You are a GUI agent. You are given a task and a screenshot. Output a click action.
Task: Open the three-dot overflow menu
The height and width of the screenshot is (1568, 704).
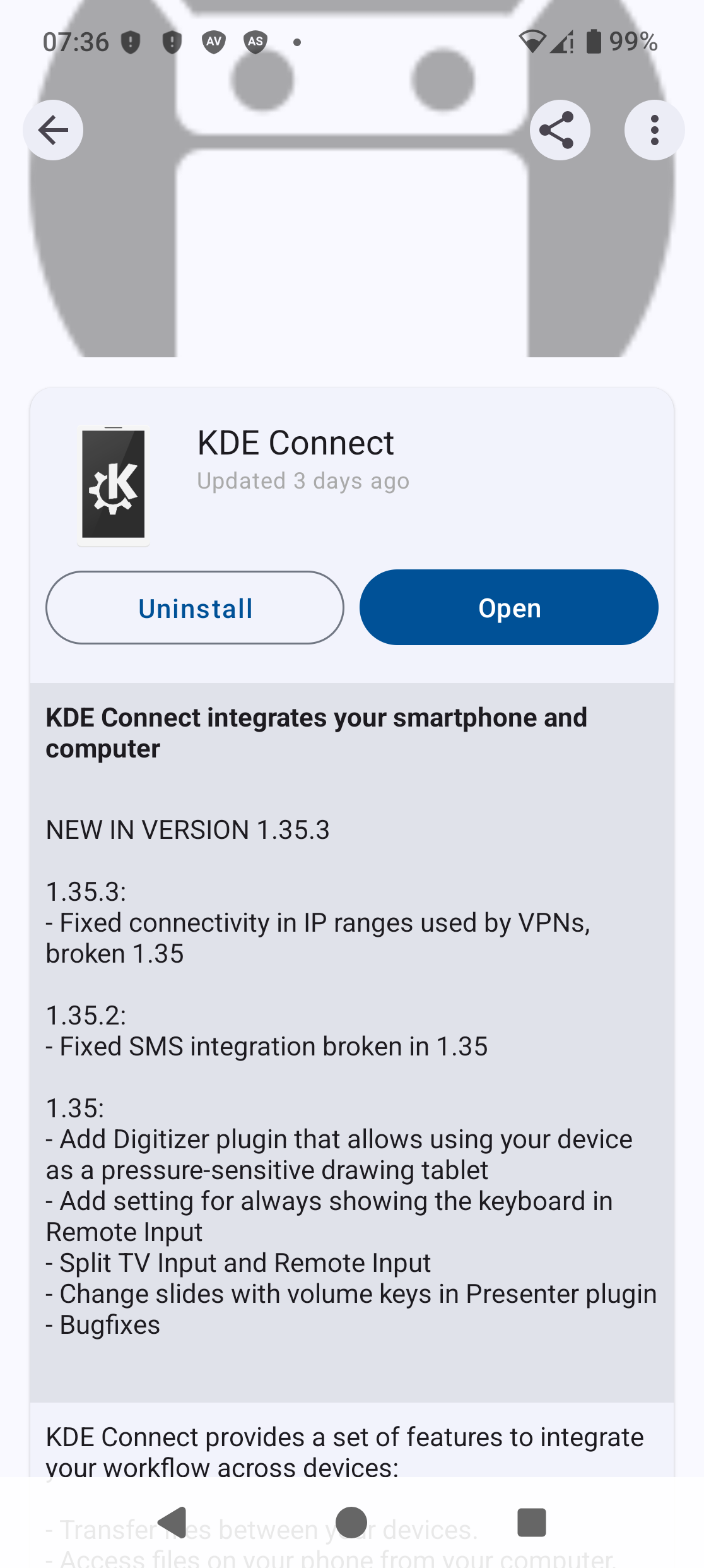[x=654, y=131]
